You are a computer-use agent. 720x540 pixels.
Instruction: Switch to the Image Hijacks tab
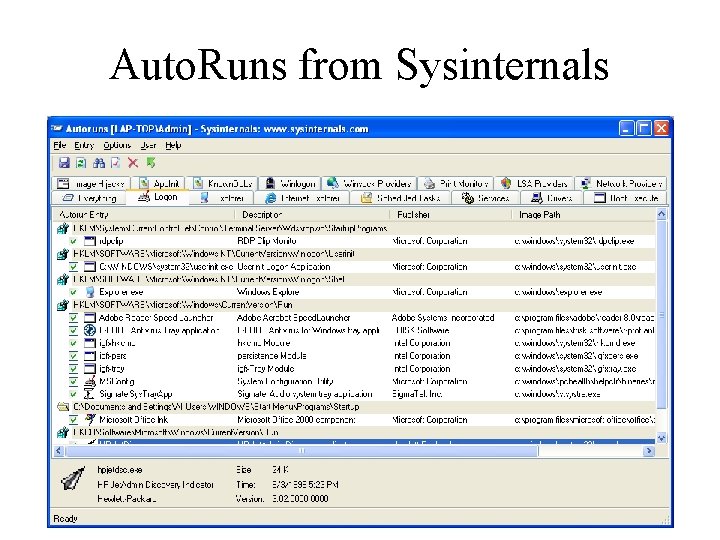91,184
